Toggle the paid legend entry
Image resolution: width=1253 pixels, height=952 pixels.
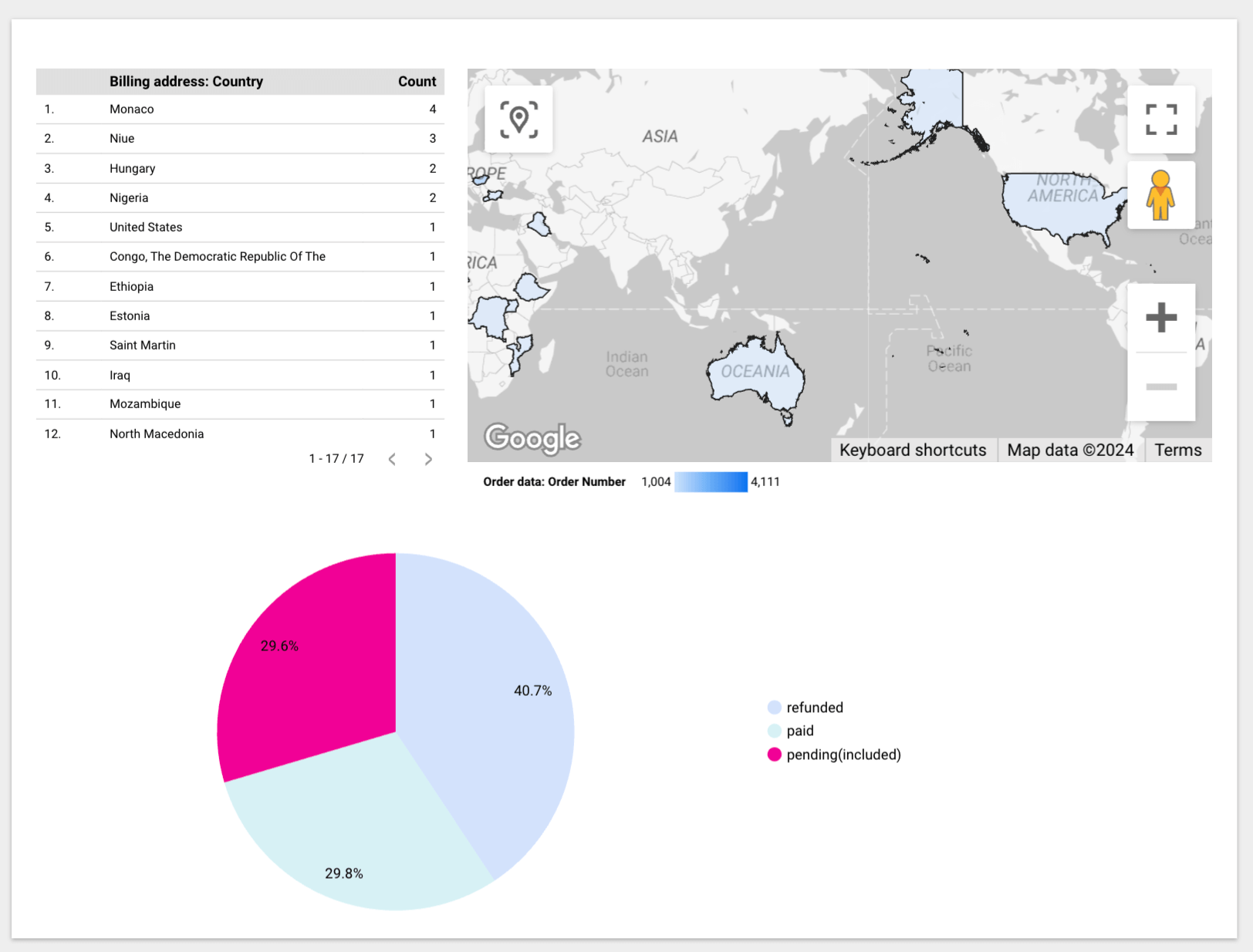click(791, 731)
